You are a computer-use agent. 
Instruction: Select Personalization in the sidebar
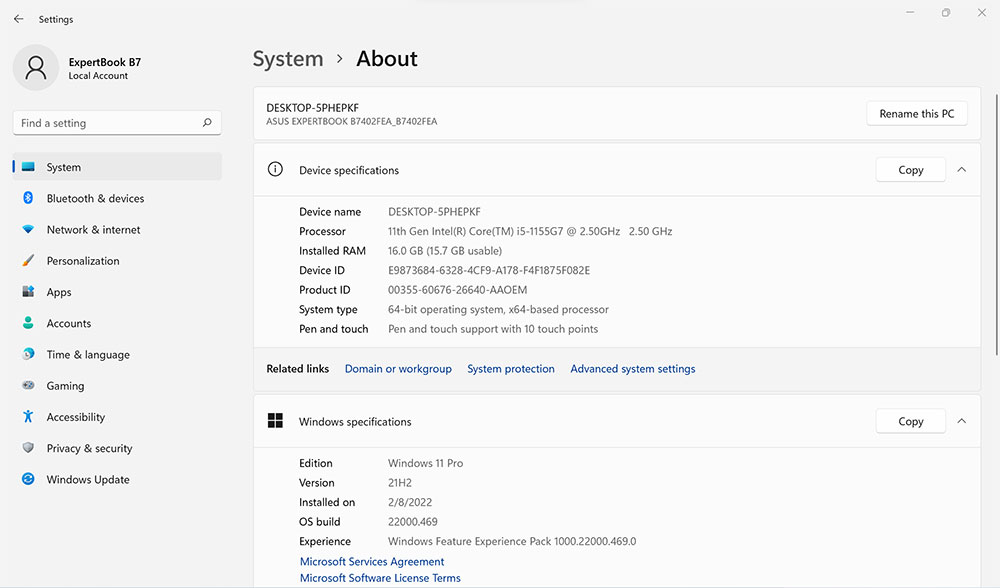coord(117,261)
